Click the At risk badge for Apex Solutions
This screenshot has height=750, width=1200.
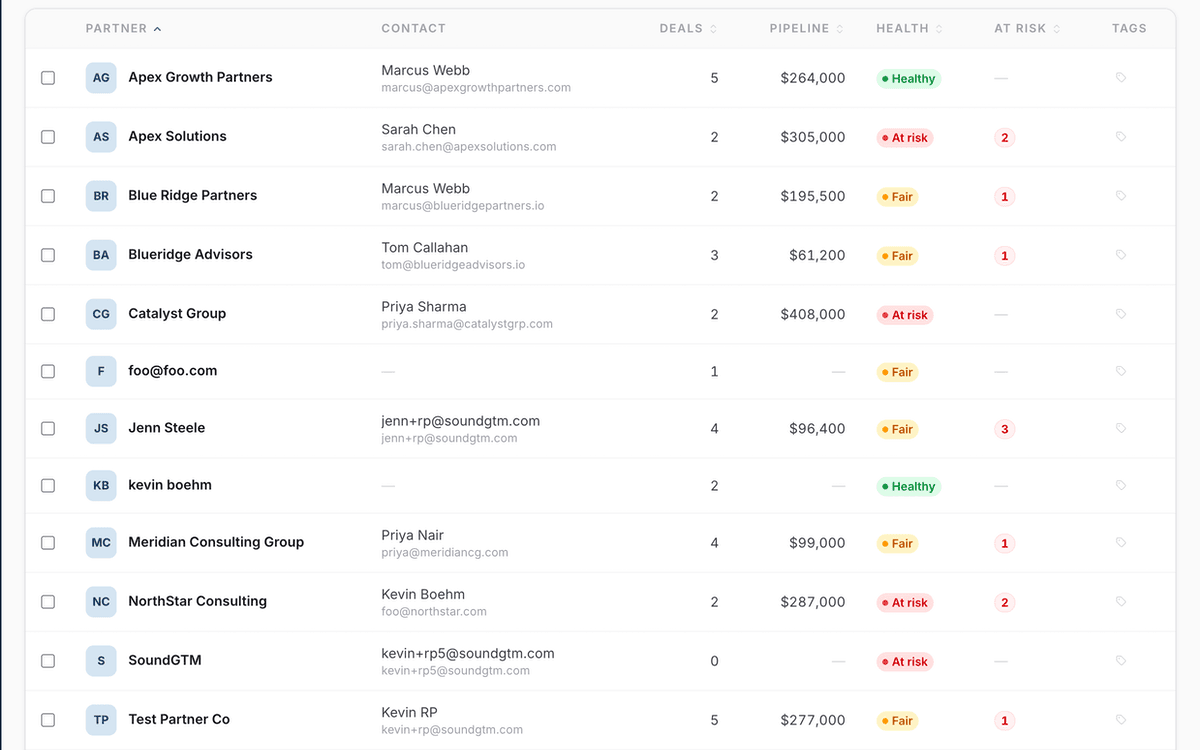[905, 138]
